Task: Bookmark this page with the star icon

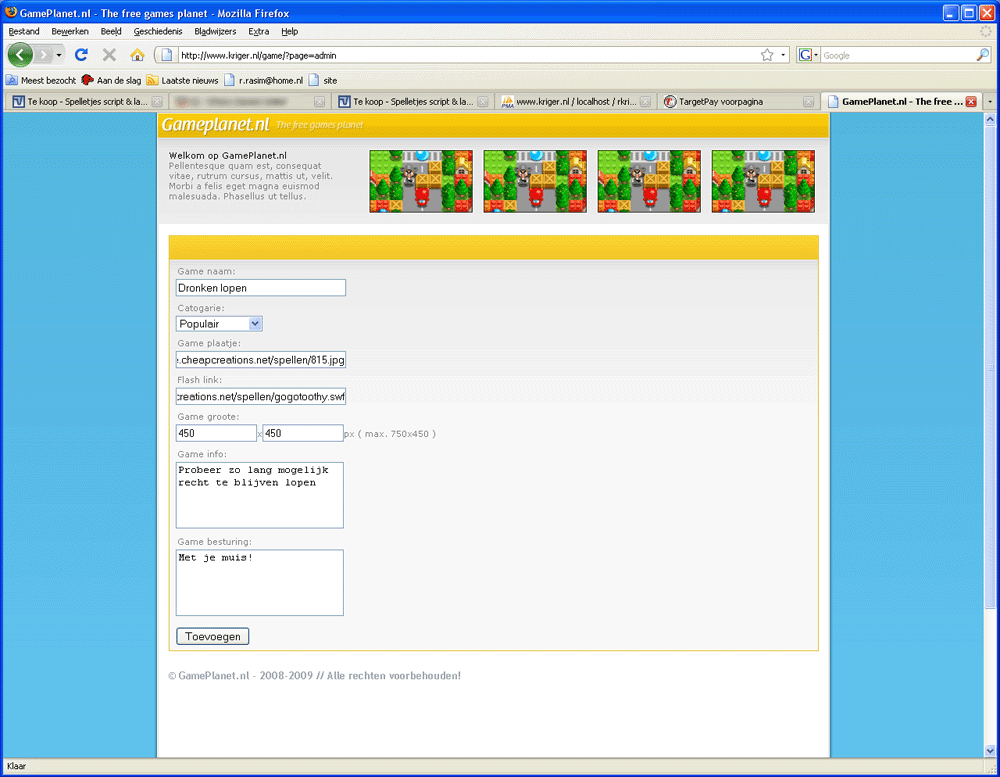Action: [767, 56]
